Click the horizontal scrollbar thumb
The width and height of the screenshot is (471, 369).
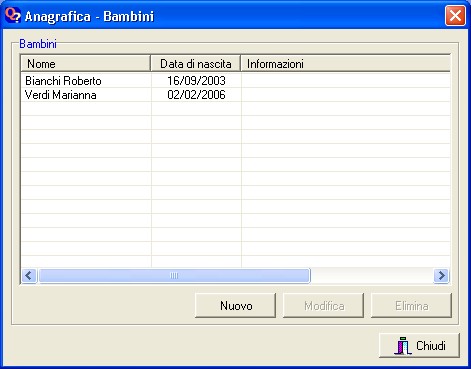[x=174, y=276]
